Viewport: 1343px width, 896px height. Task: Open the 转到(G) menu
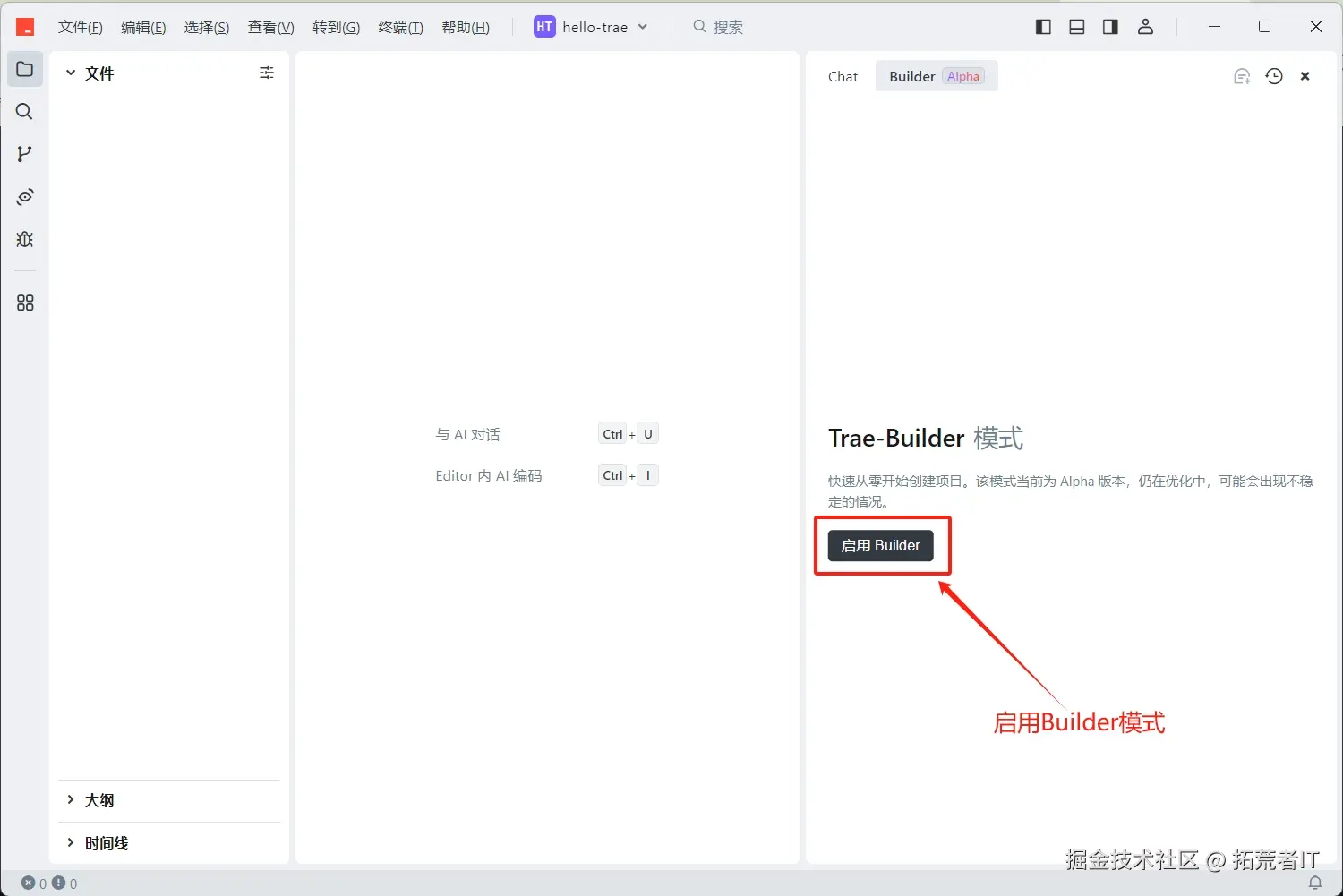[337, 27]
